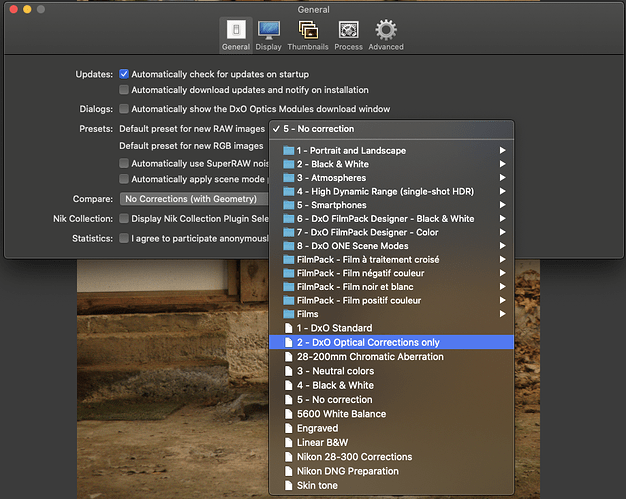The width and height of the screenshot is (626, 499).
Task: Uncheck Automatically check for updates on startup
Action: (x=124, y=74)
